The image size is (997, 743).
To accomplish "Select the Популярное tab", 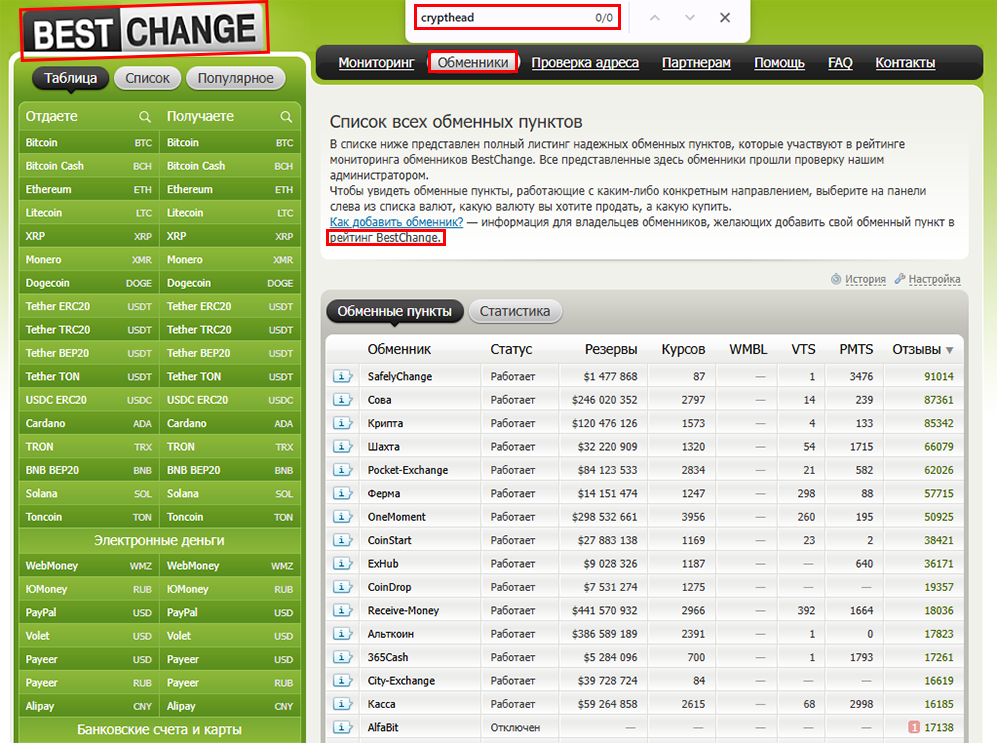I will coord(236,78).
